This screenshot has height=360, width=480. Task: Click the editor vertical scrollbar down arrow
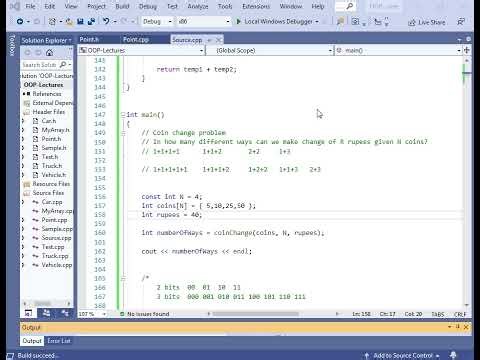[x=467, y=305]
